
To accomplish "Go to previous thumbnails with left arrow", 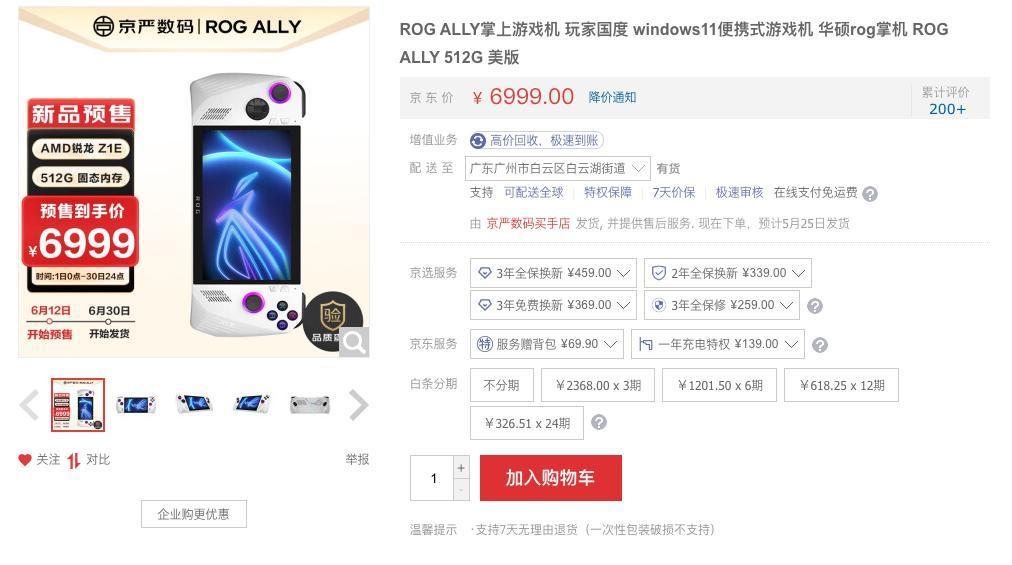I will point(29,406).
